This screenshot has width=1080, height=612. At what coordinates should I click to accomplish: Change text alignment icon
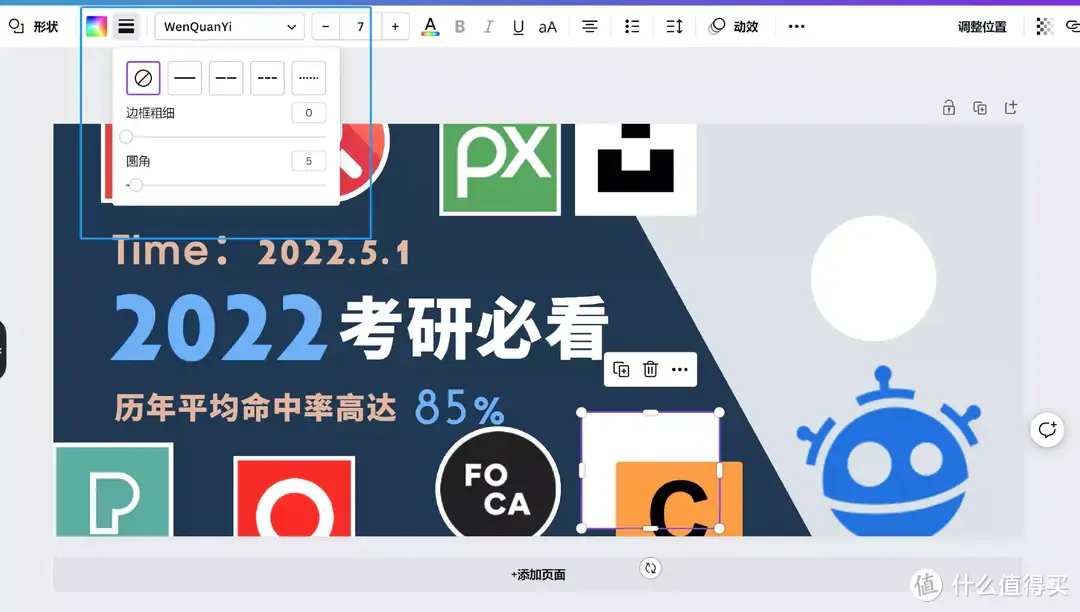590,27
